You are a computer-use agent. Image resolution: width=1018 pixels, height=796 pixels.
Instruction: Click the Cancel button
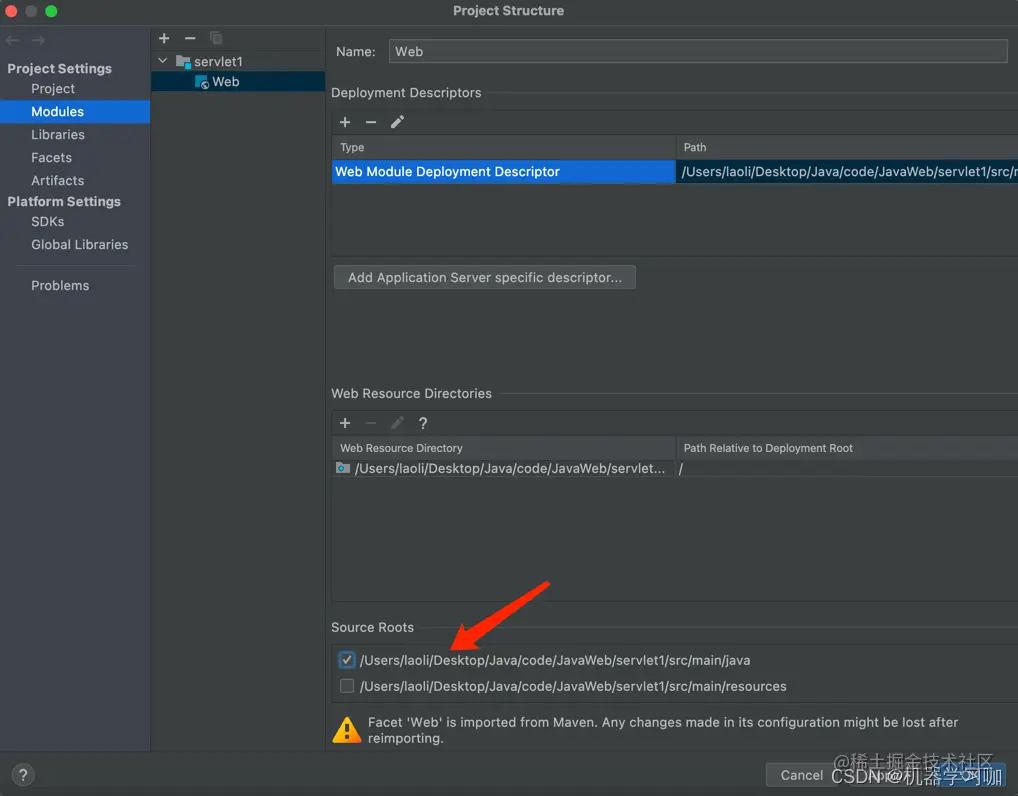[x=801, y=775]
